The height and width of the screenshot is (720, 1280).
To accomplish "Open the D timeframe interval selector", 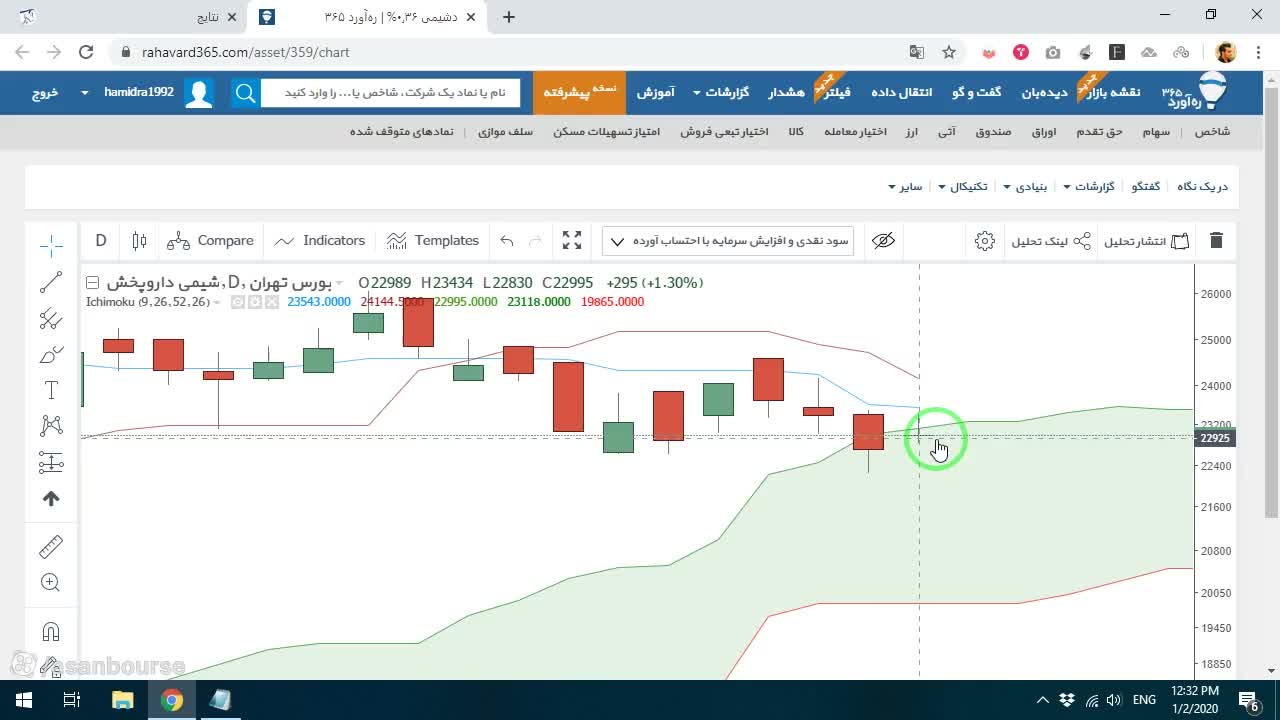I will click(101, 241).
